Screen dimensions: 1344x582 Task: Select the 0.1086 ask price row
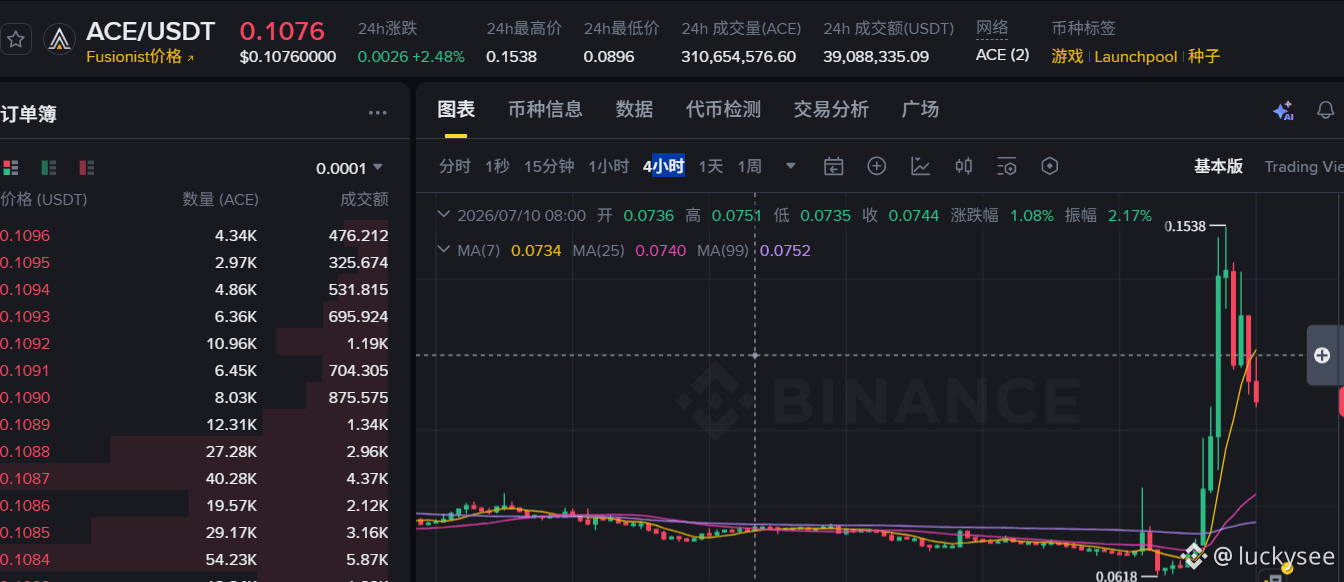pyautogui.click(x=194, y=506)
